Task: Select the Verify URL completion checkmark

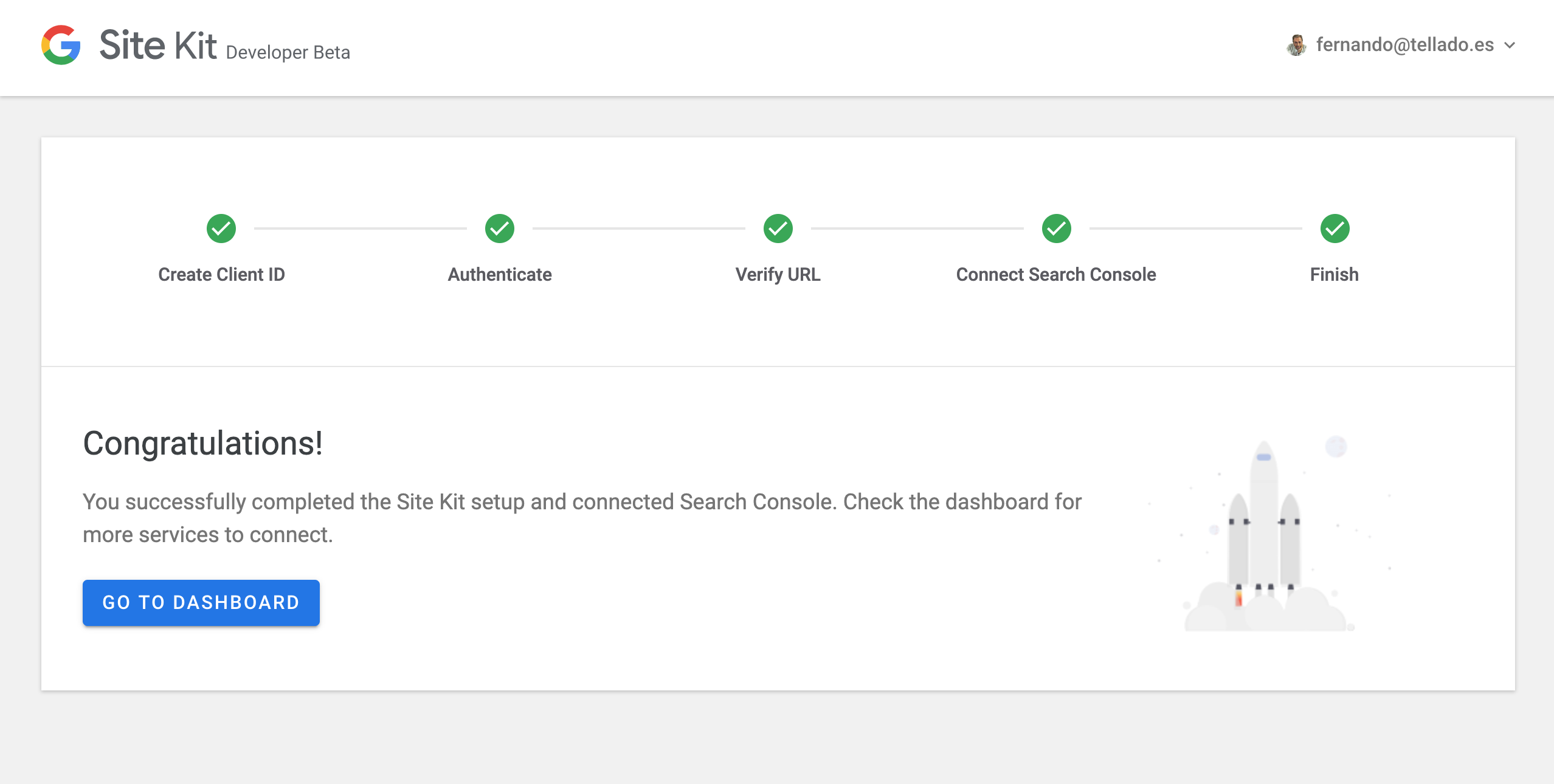Action: pyautogui.click(x=778, y=229)
